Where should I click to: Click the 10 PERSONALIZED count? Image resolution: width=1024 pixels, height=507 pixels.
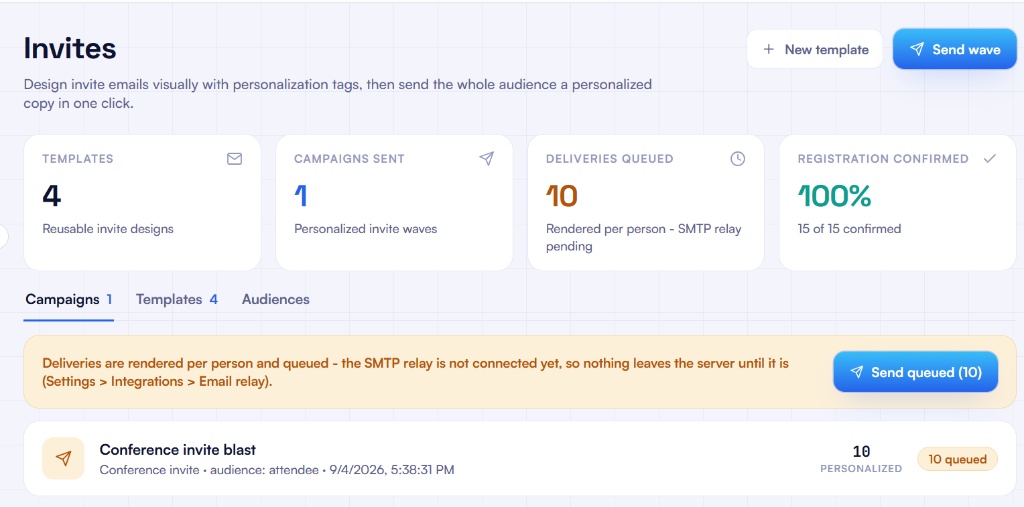pos(861,459)
